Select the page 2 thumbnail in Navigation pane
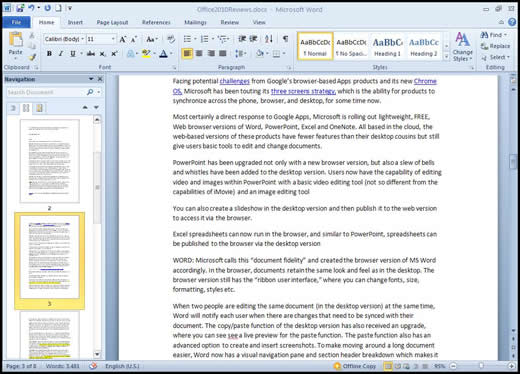Viewport: 520px width, 374px height. tap(50, 161)
